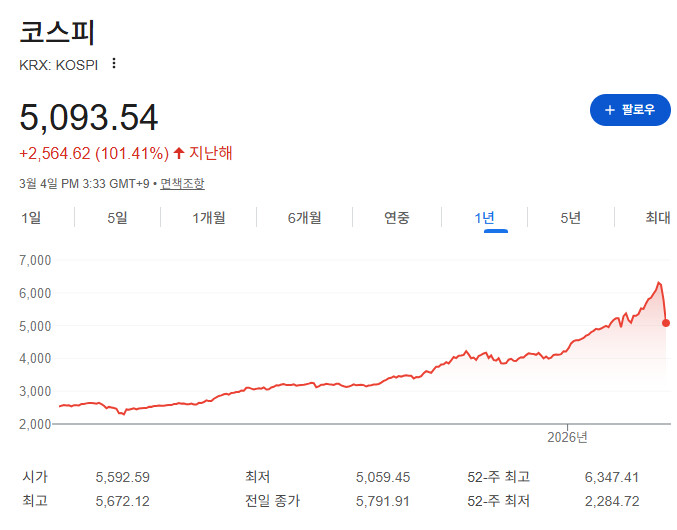
Task: Click the plus icon on follow button
Action: tap(609, 109)
